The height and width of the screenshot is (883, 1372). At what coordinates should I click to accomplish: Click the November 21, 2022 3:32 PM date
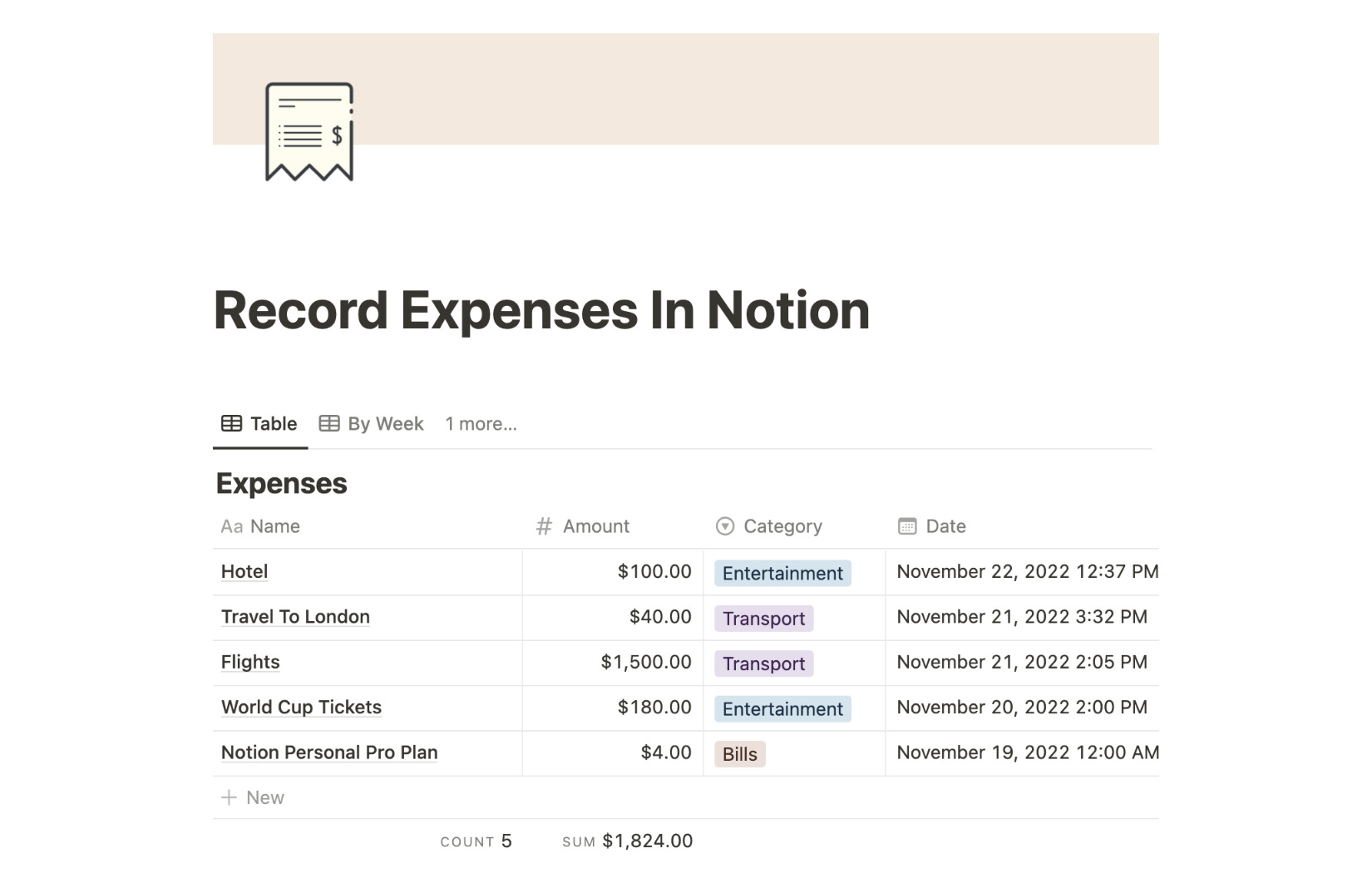click(1022, 617)
